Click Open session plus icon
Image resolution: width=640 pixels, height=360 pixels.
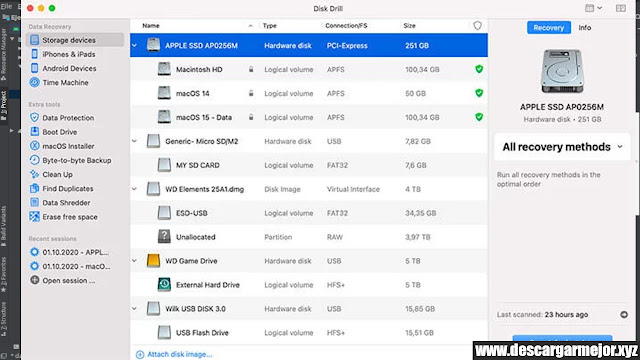click(35, 280)
